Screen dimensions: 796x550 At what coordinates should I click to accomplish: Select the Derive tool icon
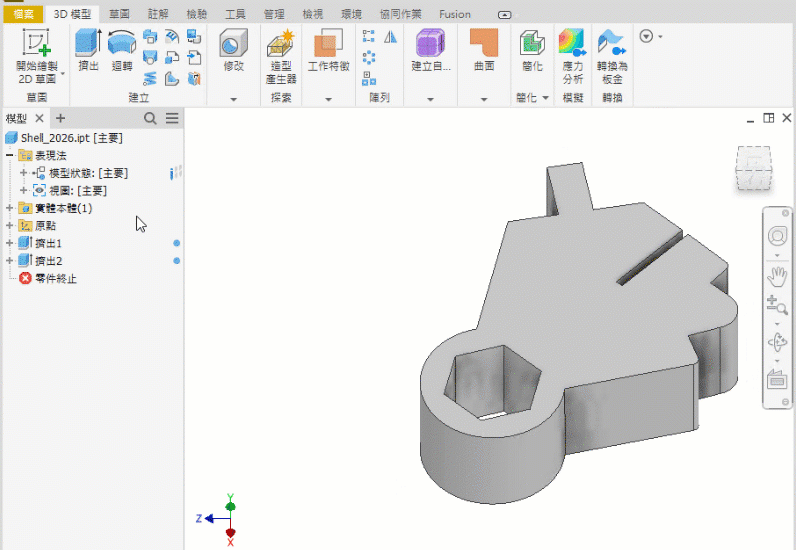tap(172, 57)
